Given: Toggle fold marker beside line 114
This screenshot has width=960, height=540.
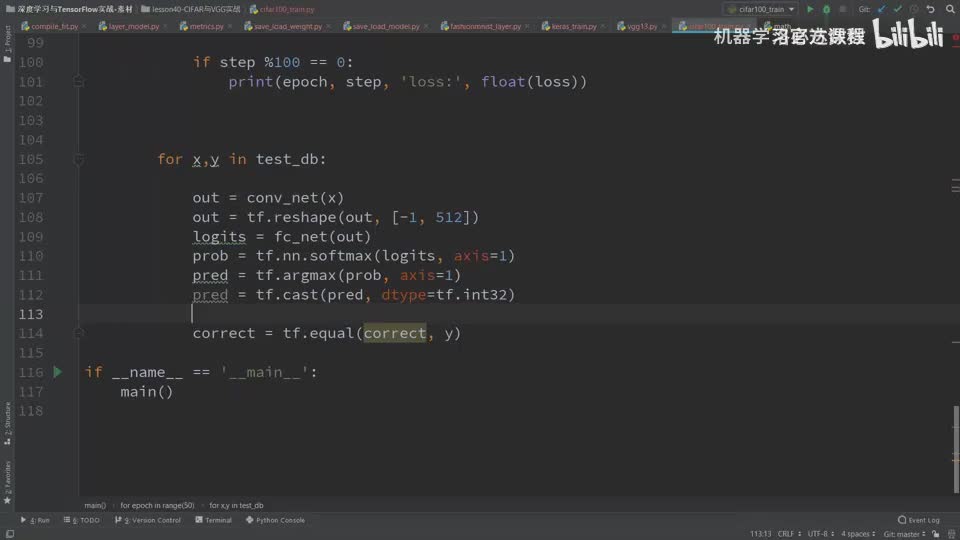Looking at the screenshot, I should 78,333.
